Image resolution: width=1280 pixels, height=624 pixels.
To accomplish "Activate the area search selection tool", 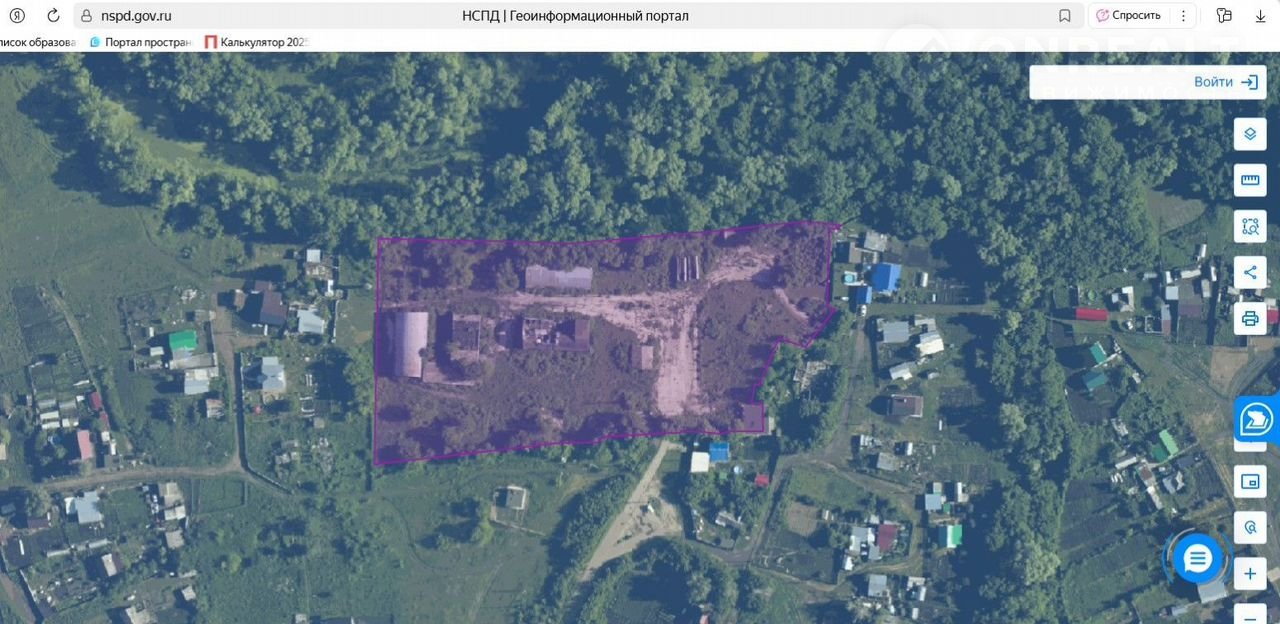I will [x=1250, y=226].
